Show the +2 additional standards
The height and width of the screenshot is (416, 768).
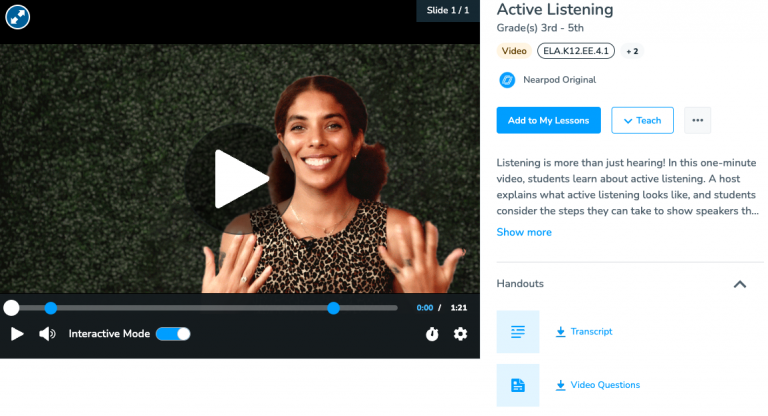(x=632, y=51)
